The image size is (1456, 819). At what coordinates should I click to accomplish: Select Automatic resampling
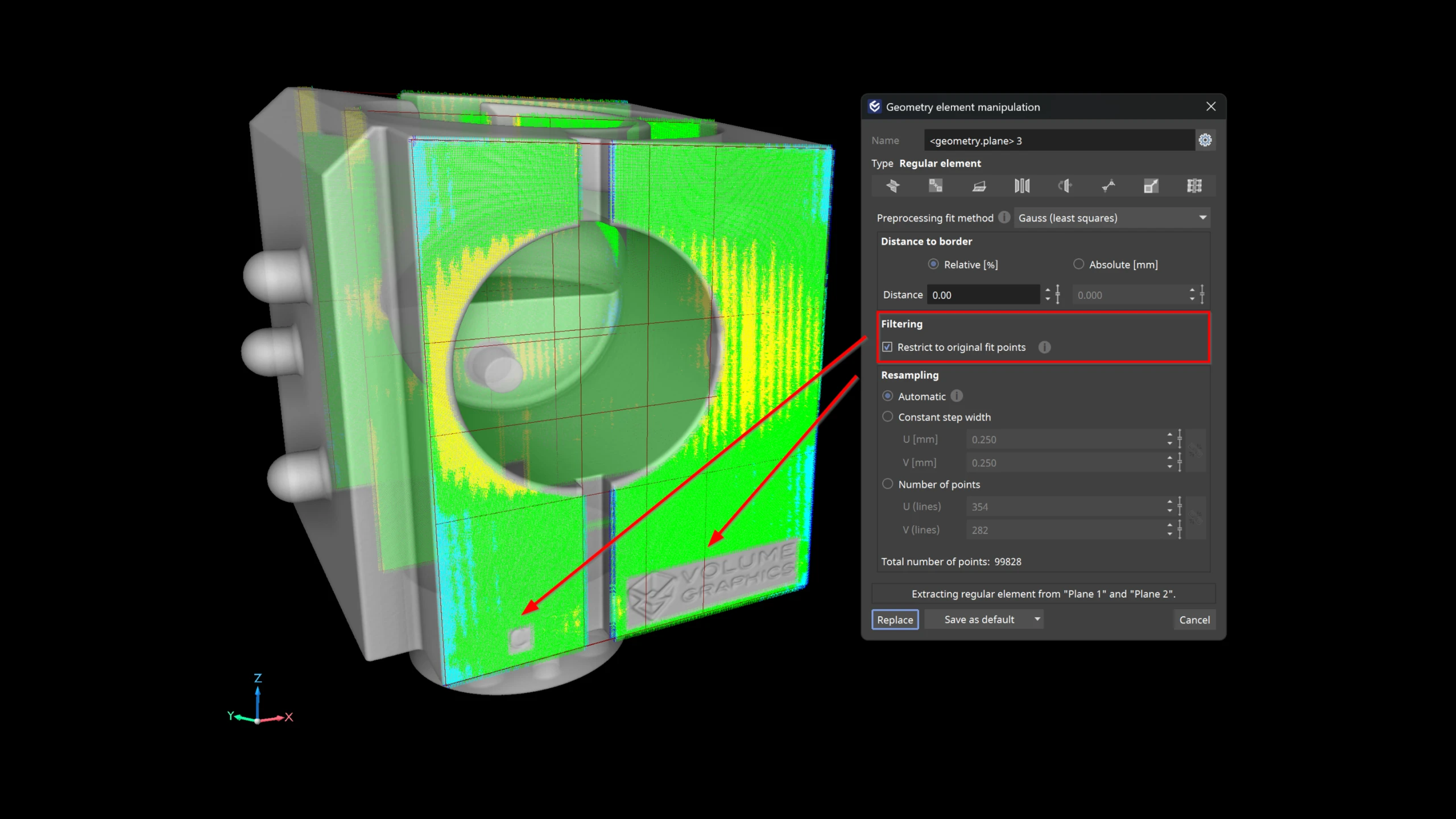tap(888, 396)
